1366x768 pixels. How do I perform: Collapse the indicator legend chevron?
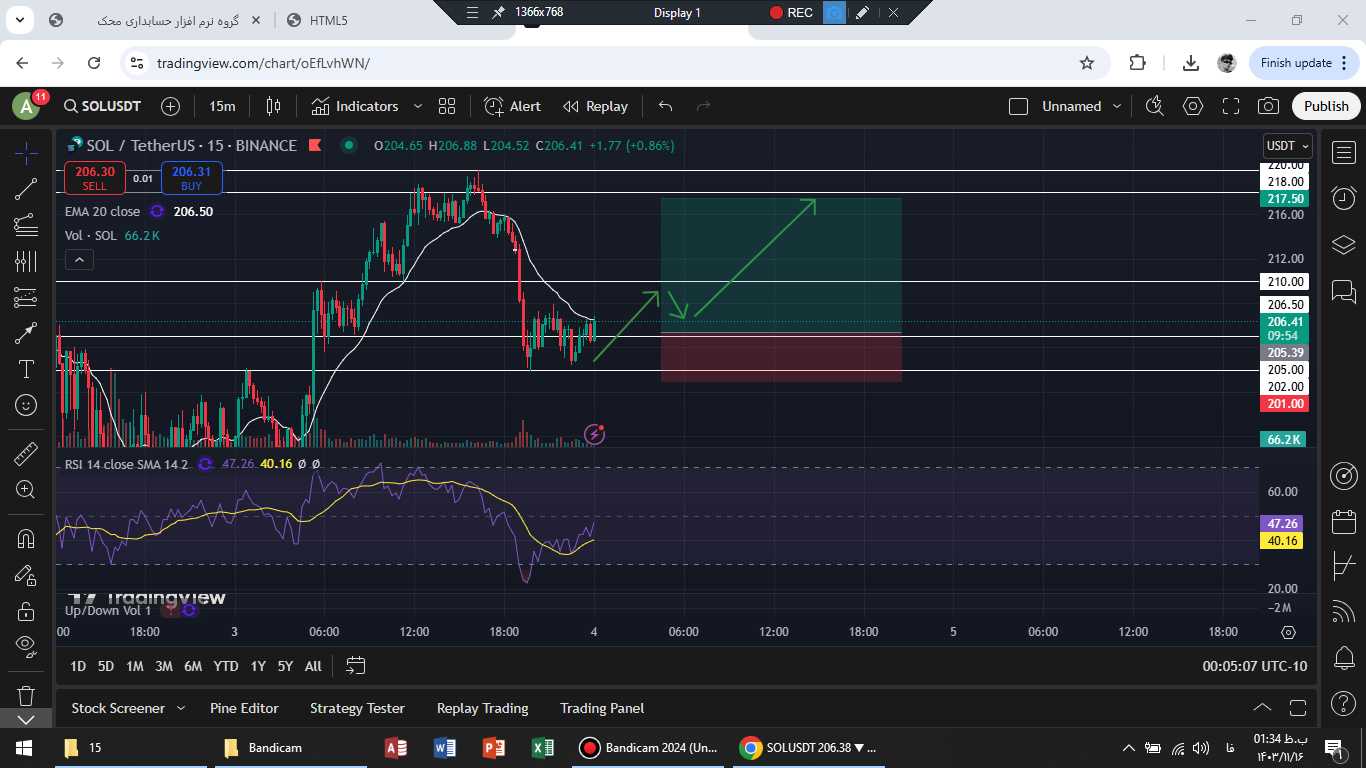[79, 260]
